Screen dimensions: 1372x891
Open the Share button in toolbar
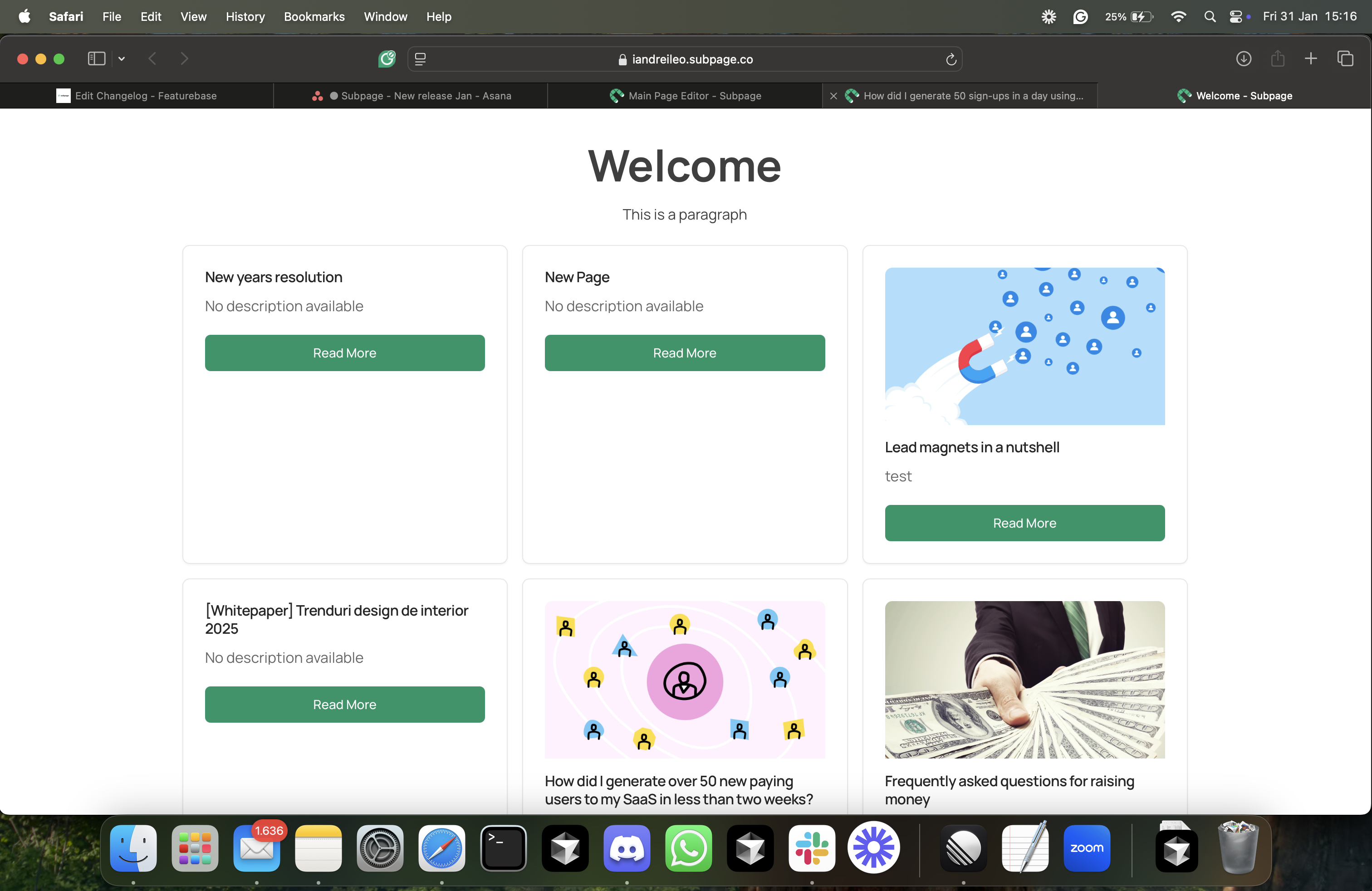click(1278, 58)
